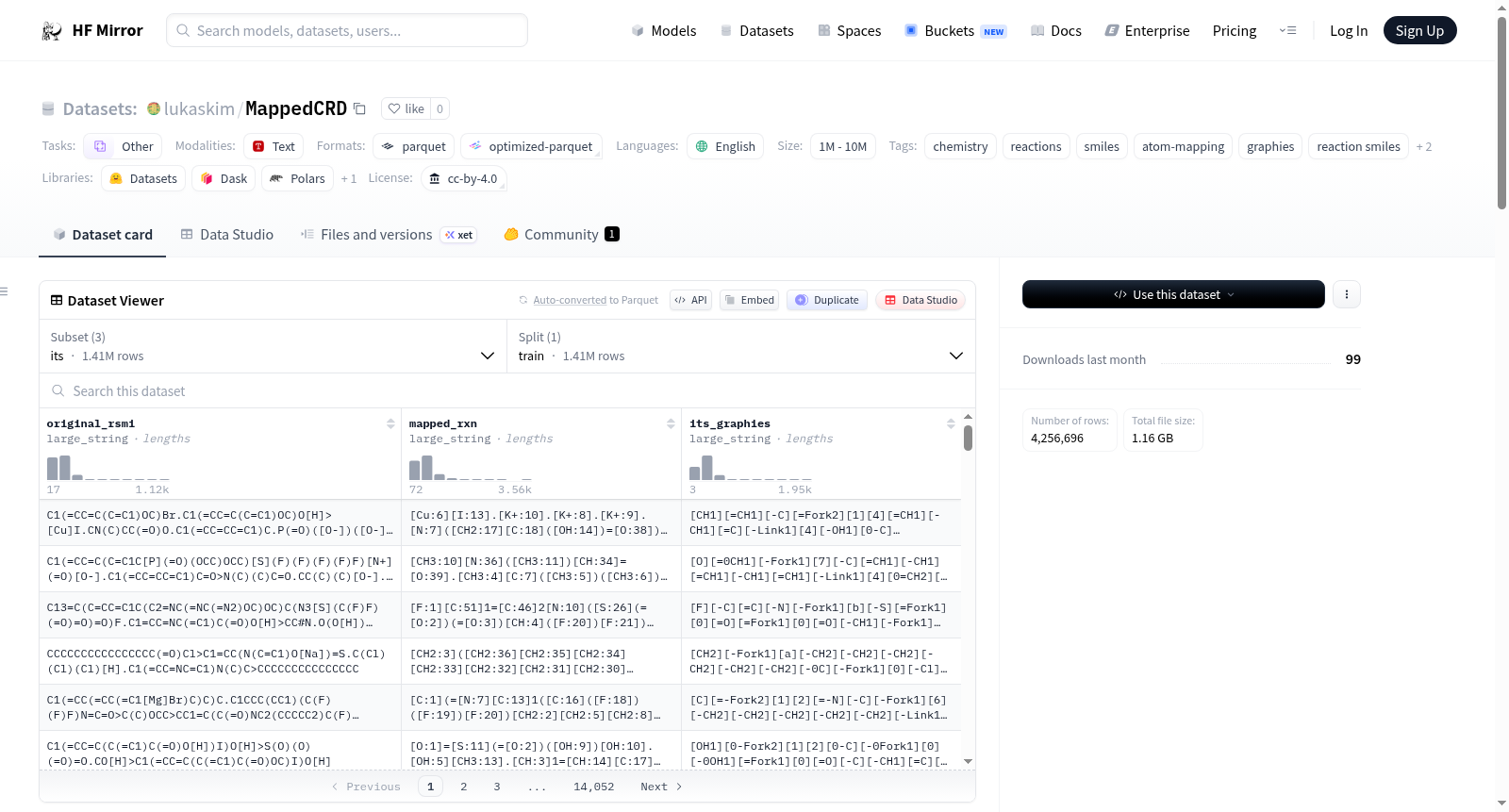Click the Datasets library tag
1509x812 pixels.
pos(143,178)
